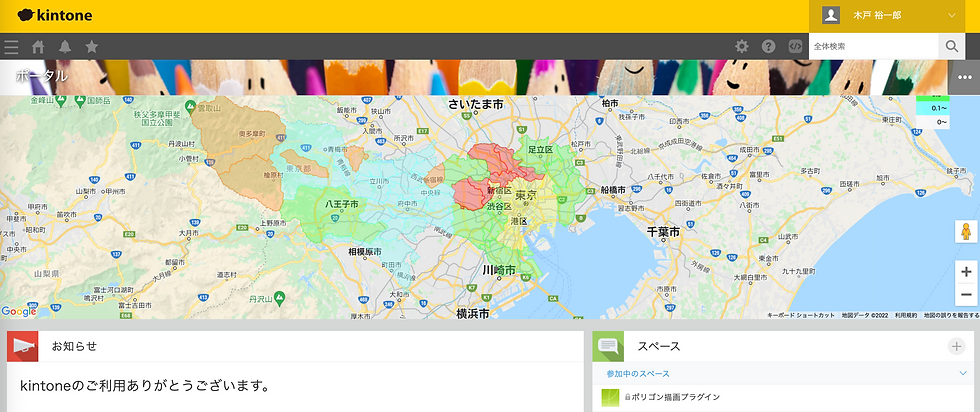Image resolution: width=980 pixels, height=412 pixels.
Task: Zoom in on the map
Action: tap(966, 272)
